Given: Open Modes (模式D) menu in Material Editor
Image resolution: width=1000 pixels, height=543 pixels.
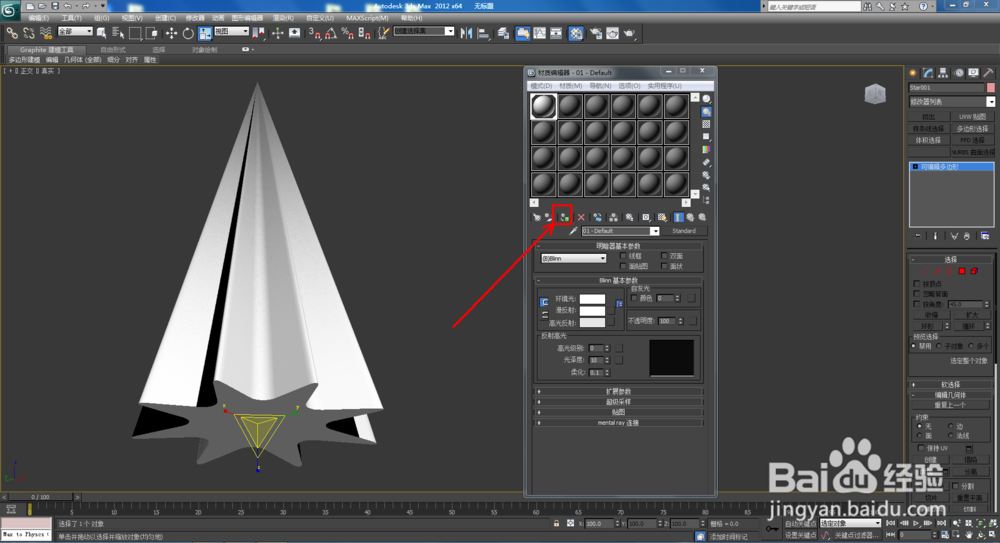Looking at the screenshot, I should tap(541, 86).
